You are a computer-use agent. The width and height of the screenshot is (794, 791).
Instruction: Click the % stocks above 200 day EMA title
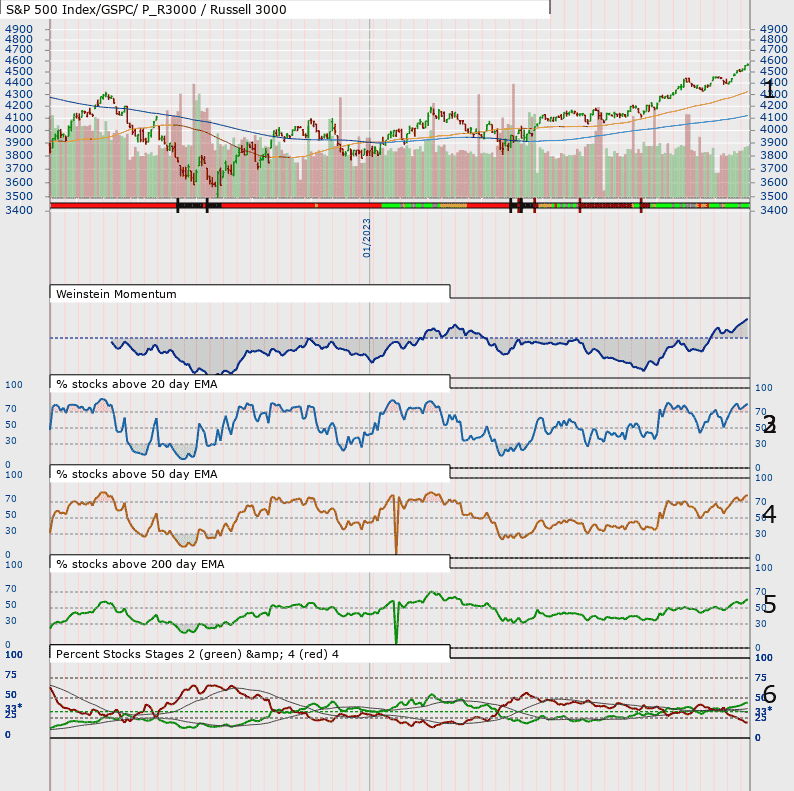(x=140, y=564)
